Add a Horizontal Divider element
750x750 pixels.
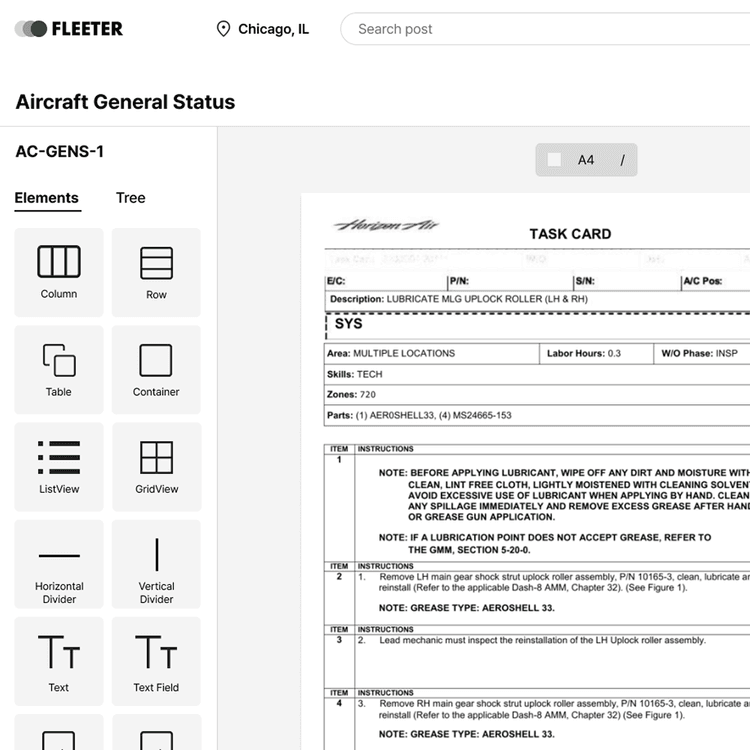[x=59, y=563]
